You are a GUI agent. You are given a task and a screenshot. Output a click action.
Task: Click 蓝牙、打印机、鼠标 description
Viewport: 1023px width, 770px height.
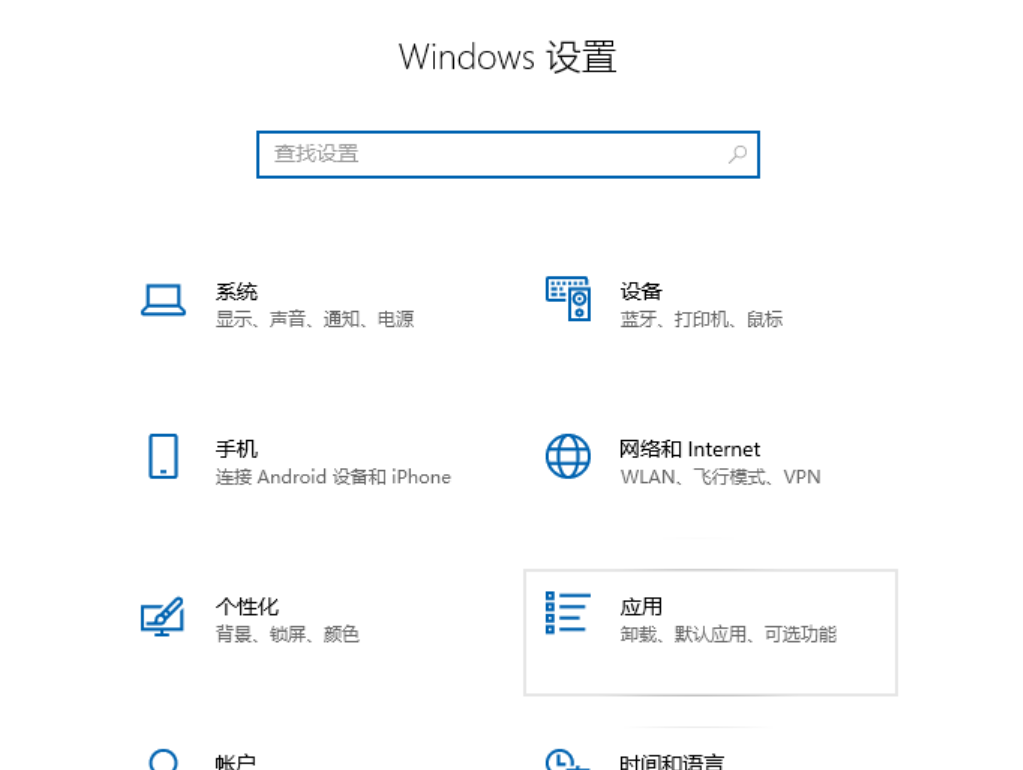701,319
